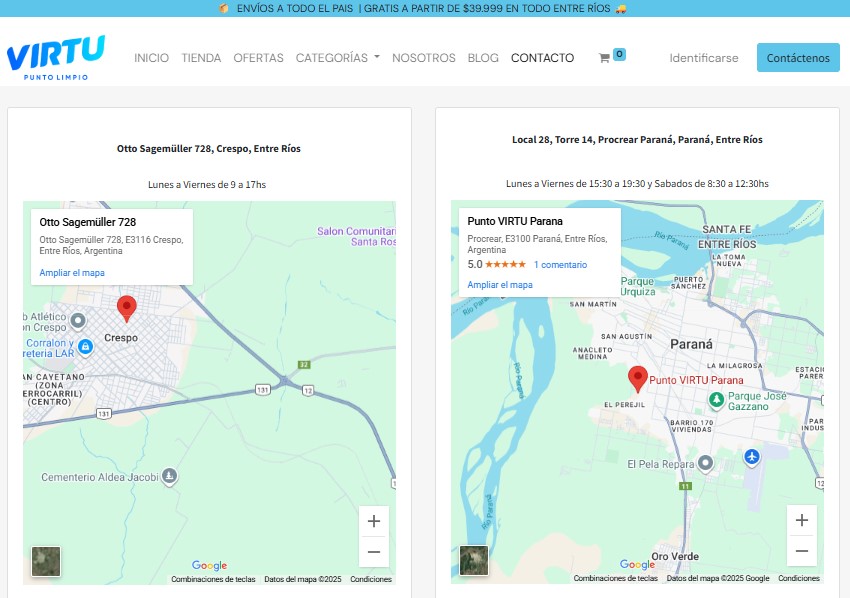The image size is (850, 598).
Task: Zoom in on the Crespo map
Action: [x=374, y=521]
